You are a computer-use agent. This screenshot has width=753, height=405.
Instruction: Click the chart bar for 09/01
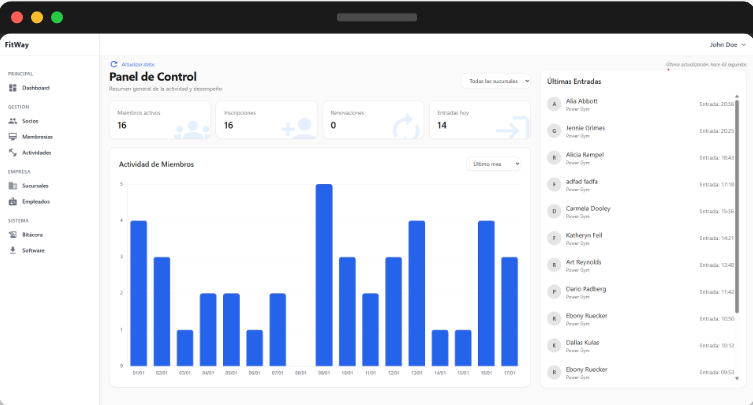point(324,275)
